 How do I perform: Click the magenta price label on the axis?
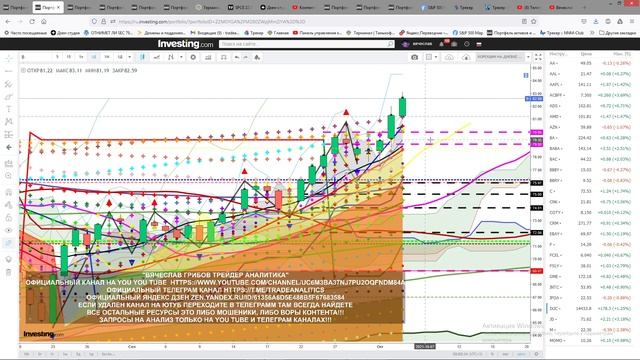click(536, 132)
